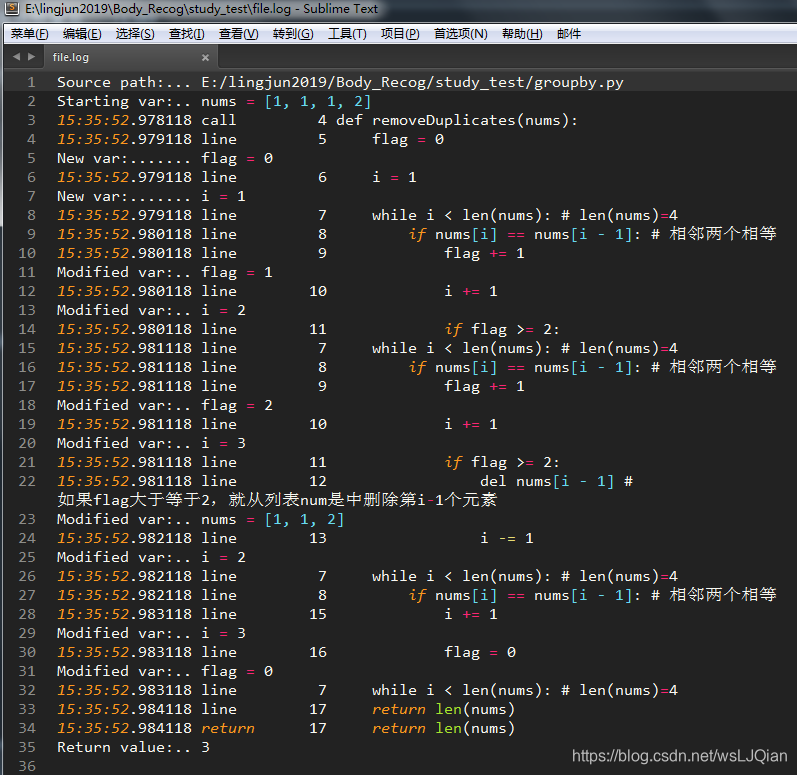Click 'Modified var:.. i = 3' on line 20
This screenshot has width=797, height=775.
pos(151,443)
